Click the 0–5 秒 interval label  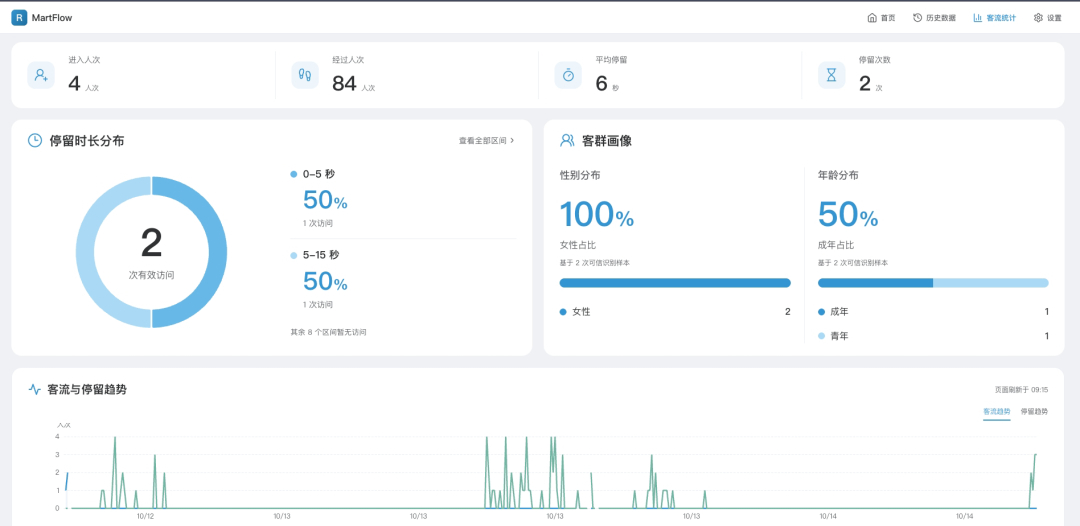click(x=319, y=174)
